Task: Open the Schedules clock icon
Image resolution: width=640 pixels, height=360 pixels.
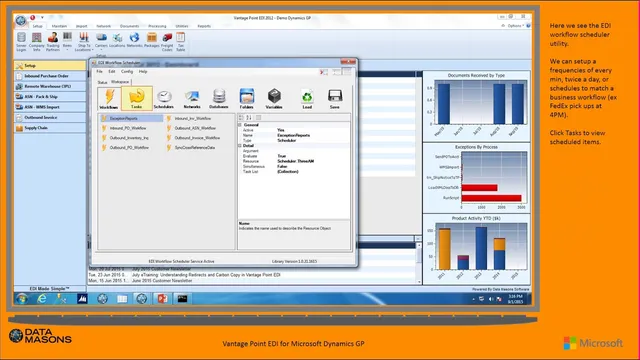Action: point(164,99)
